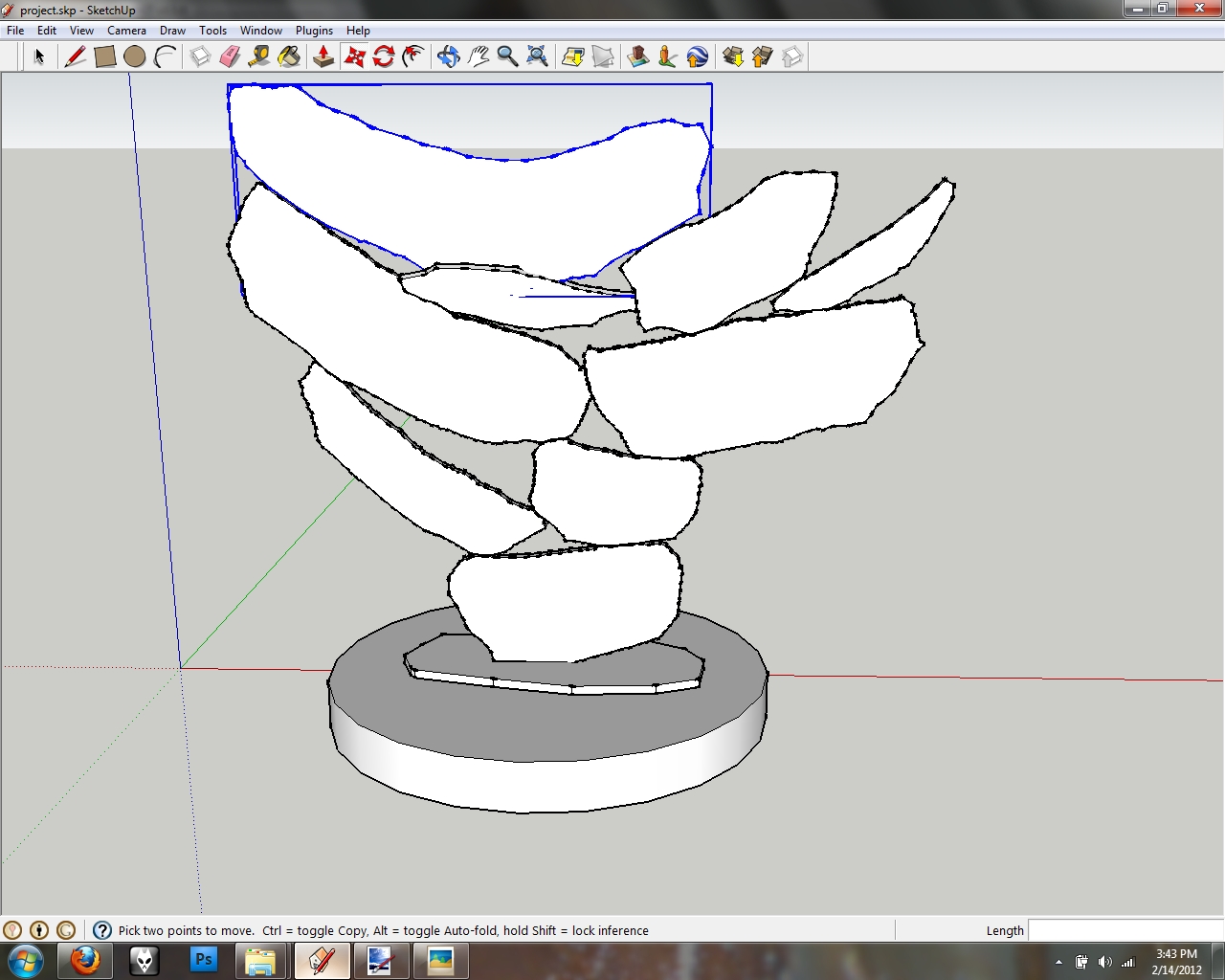Select the pink Eraser tool
The width and height of the screenshot is (1225, 980).
pyautogui.click(x=230, y=56)
